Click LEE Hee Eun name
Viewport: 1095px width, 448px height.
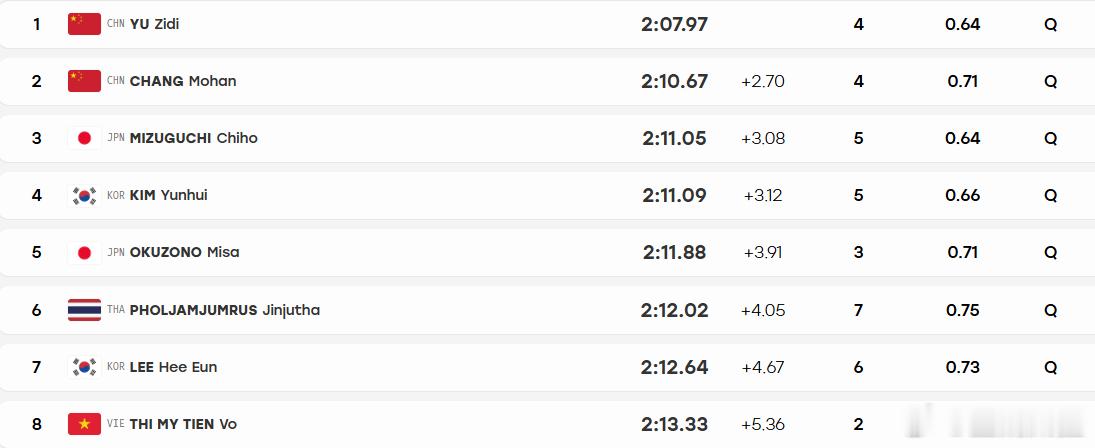(173, 367)
